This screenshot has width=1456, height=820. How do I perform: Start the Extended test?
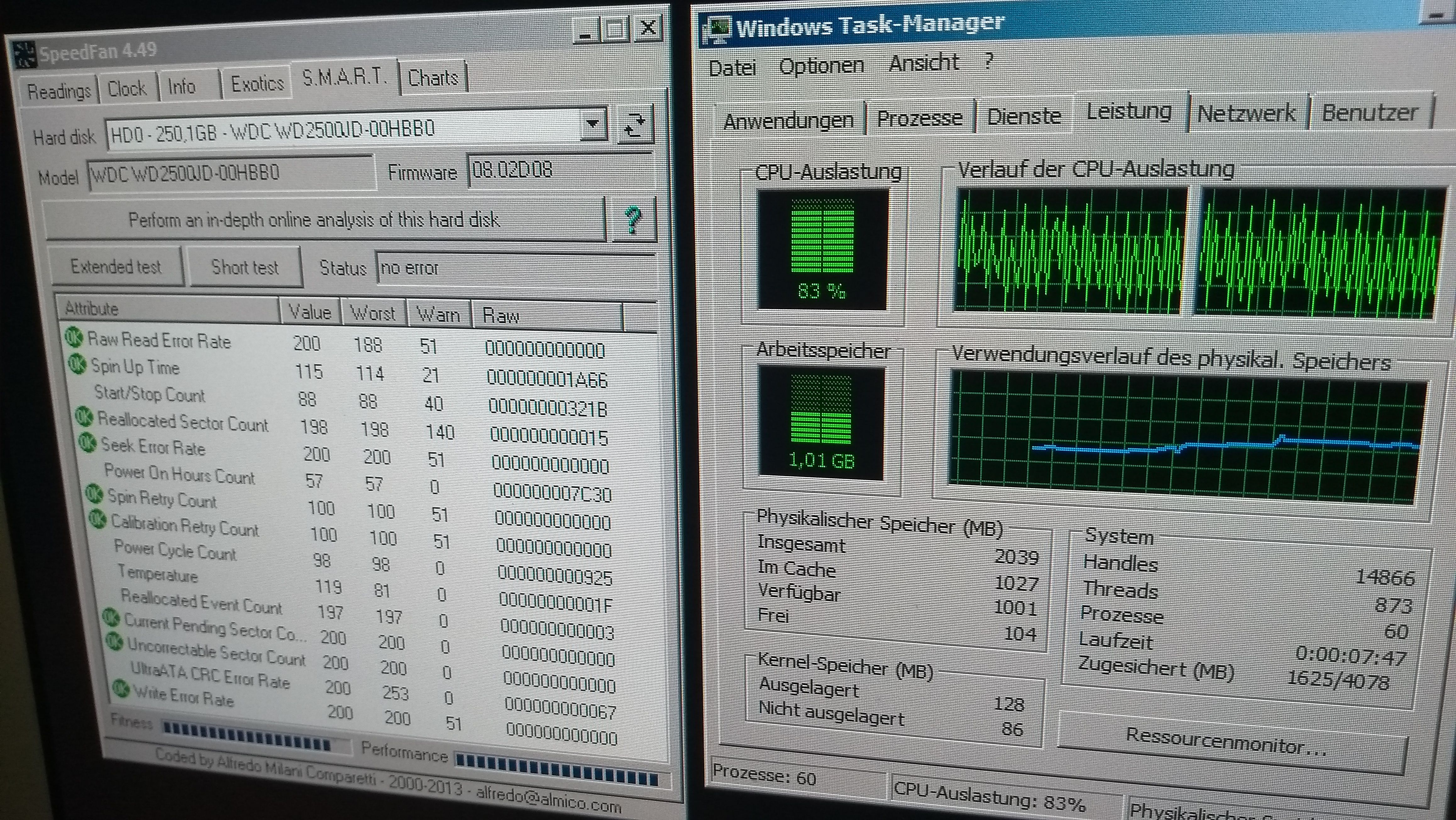click(116, 266)
